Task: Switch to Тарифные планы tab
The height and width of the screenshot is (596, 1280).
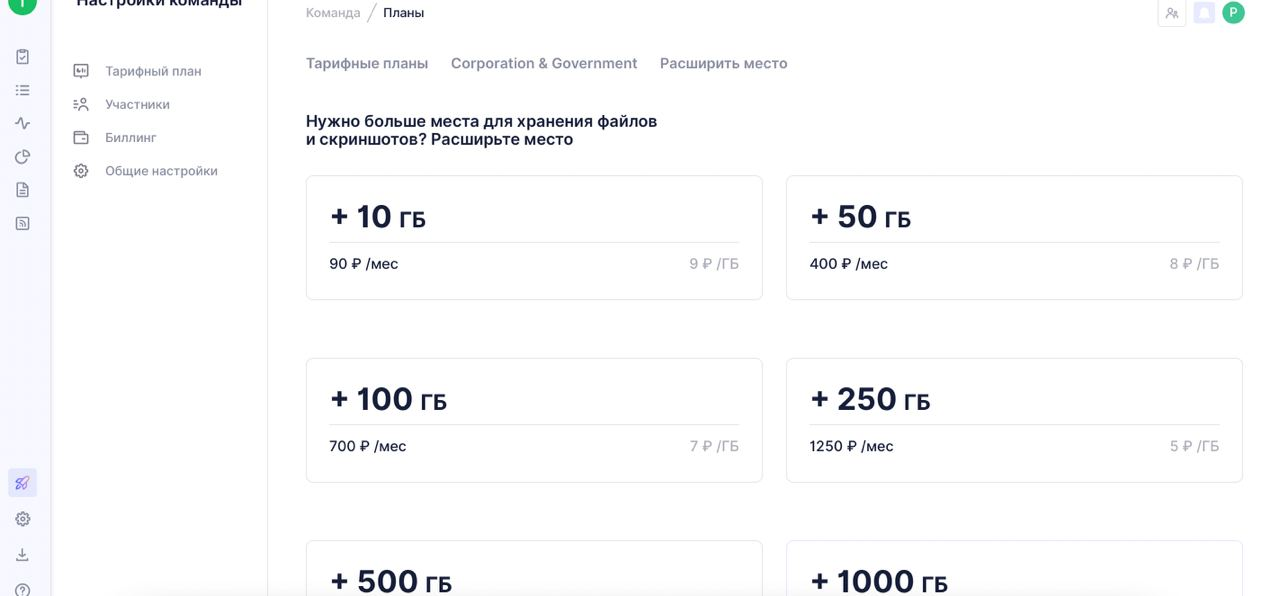Action: click(367, 63)
